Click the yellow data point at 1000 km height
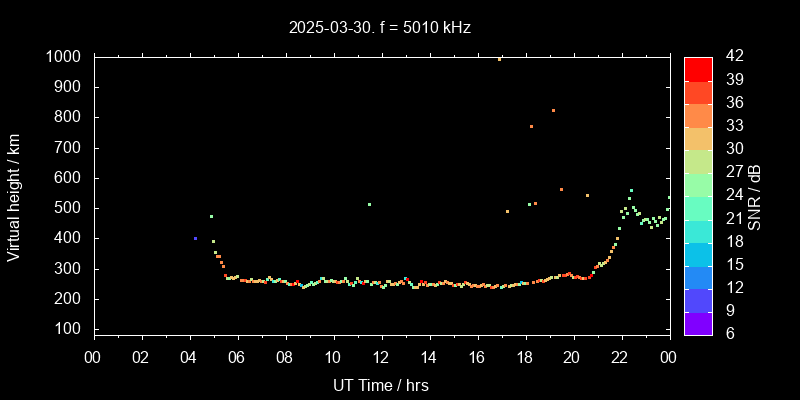 (500, 59)
